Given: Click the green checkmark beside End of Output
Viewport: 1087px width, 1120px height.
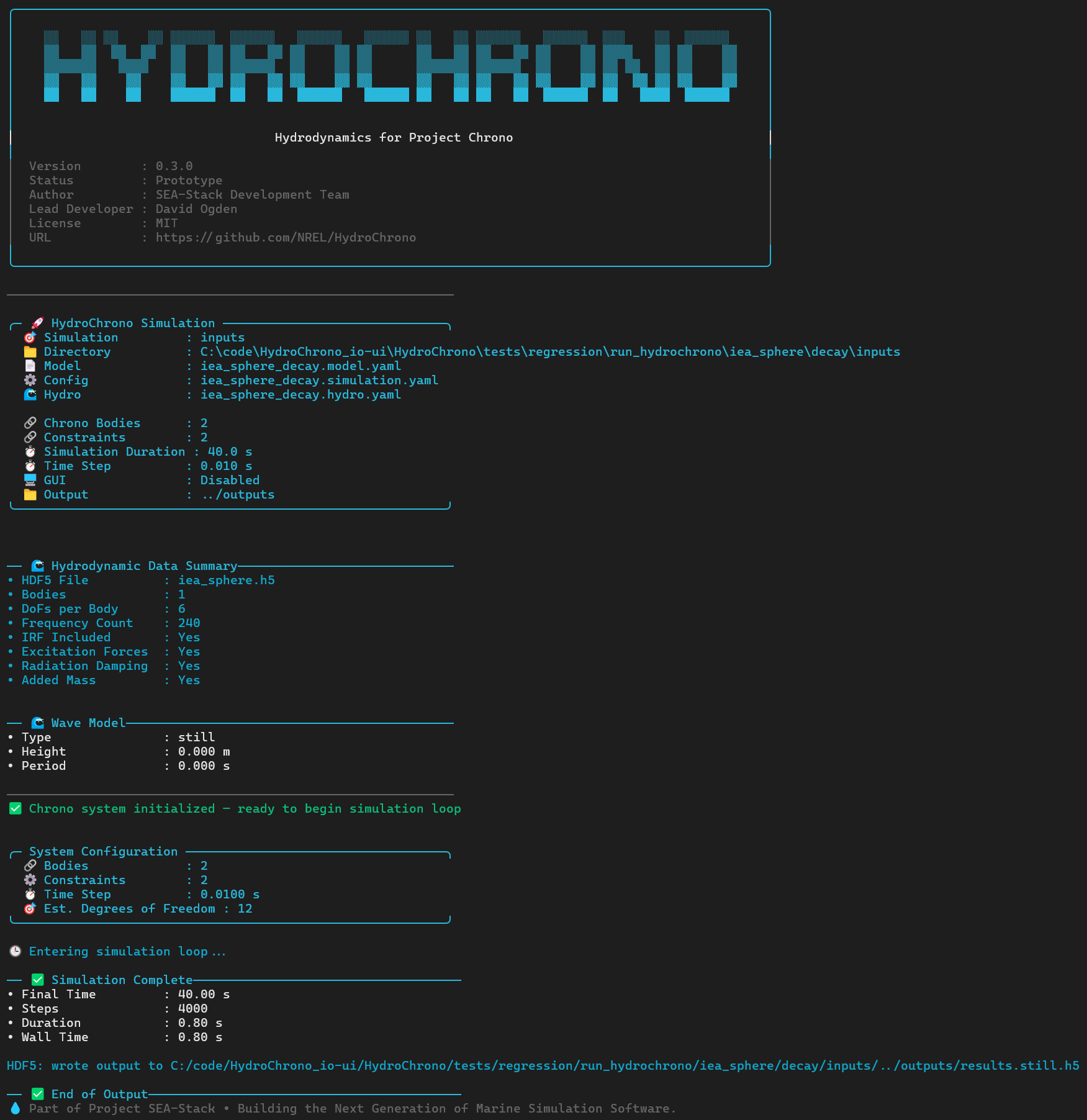Looking at the screenshot, I should tap(37, 1095).
